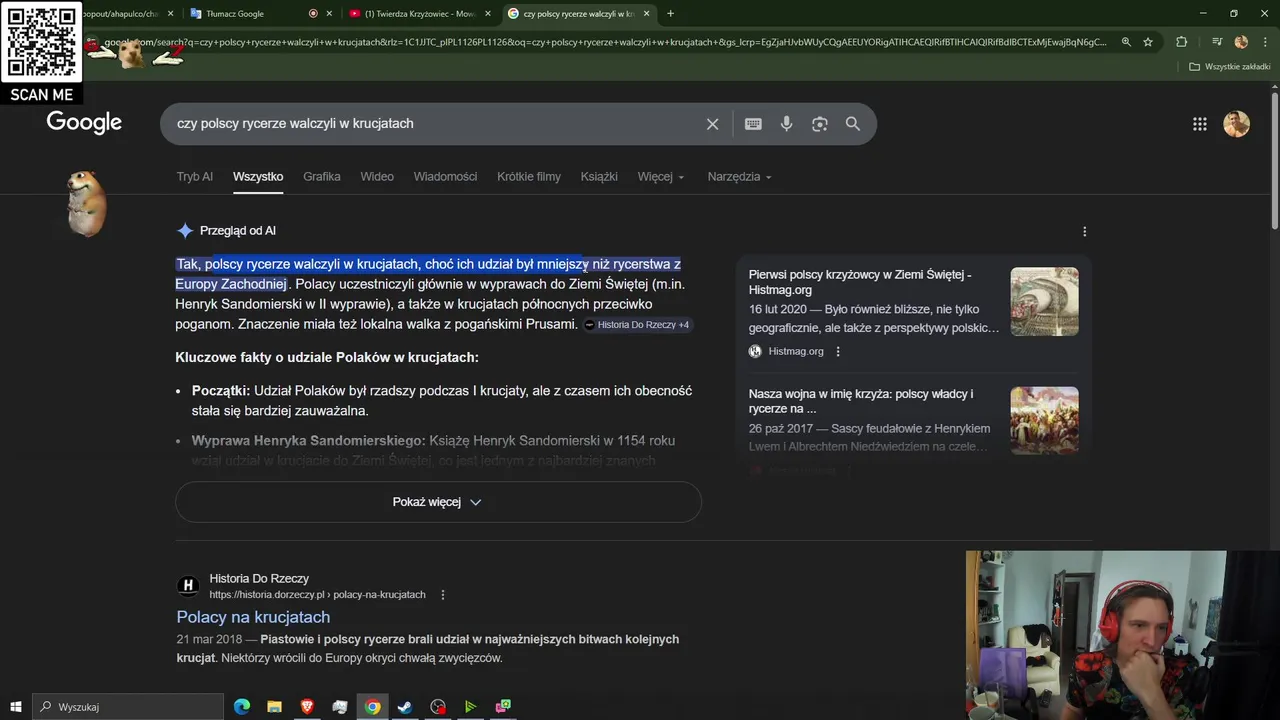1280x720 pixels.
Task: Open 'Pierwsi polscy krzyżowcy w Ziemi Świętej' source
Action: click(x=860, y=282)
